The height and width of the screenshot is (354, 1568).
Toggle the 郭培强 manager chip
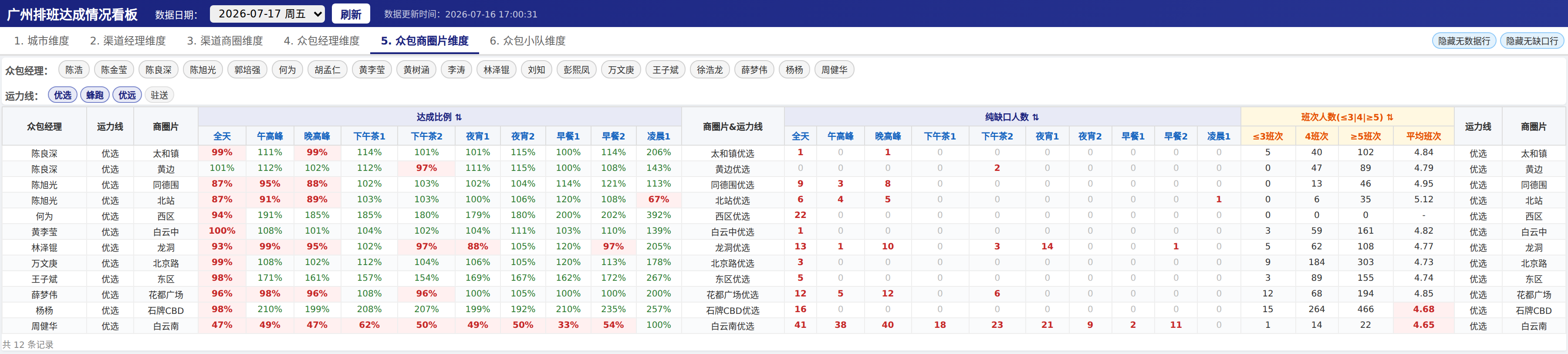(x=247, y=69)
